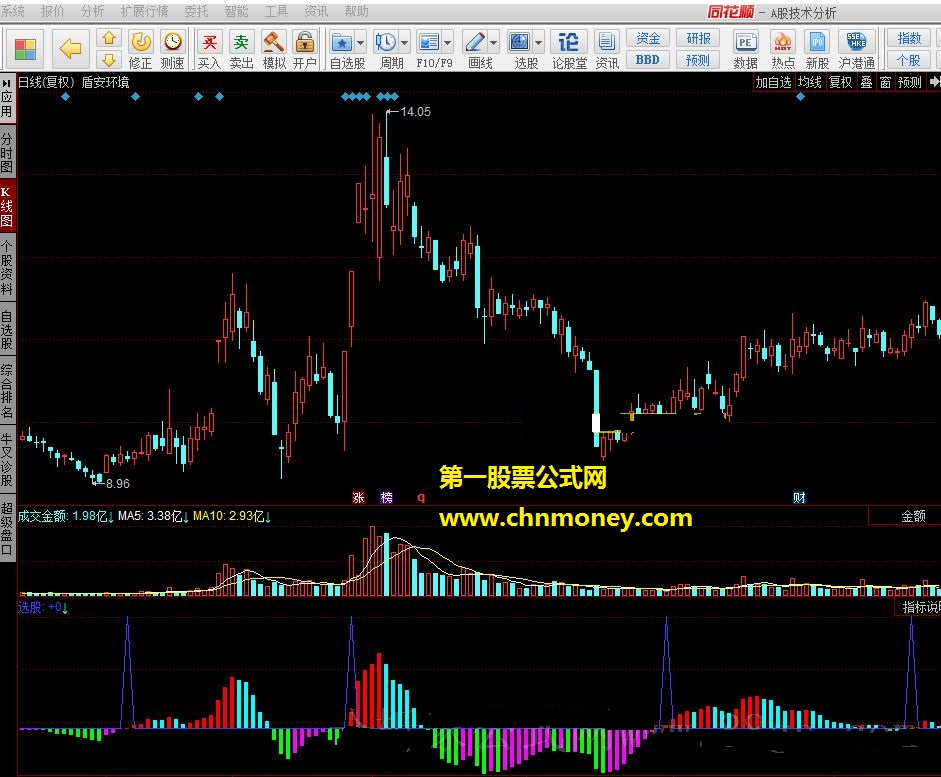Click the 涨 marker below the chart

click(x=358, y=497)
